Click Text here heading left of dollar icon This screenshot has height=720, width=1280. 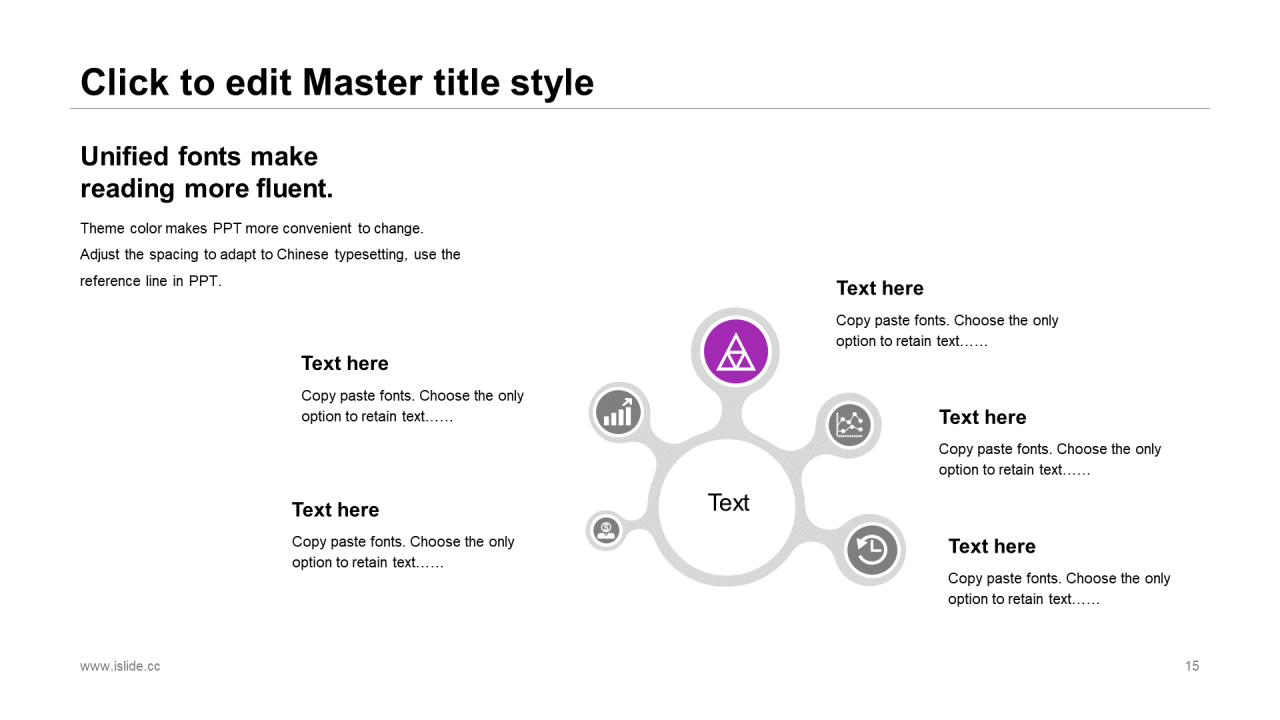(335, 510)
